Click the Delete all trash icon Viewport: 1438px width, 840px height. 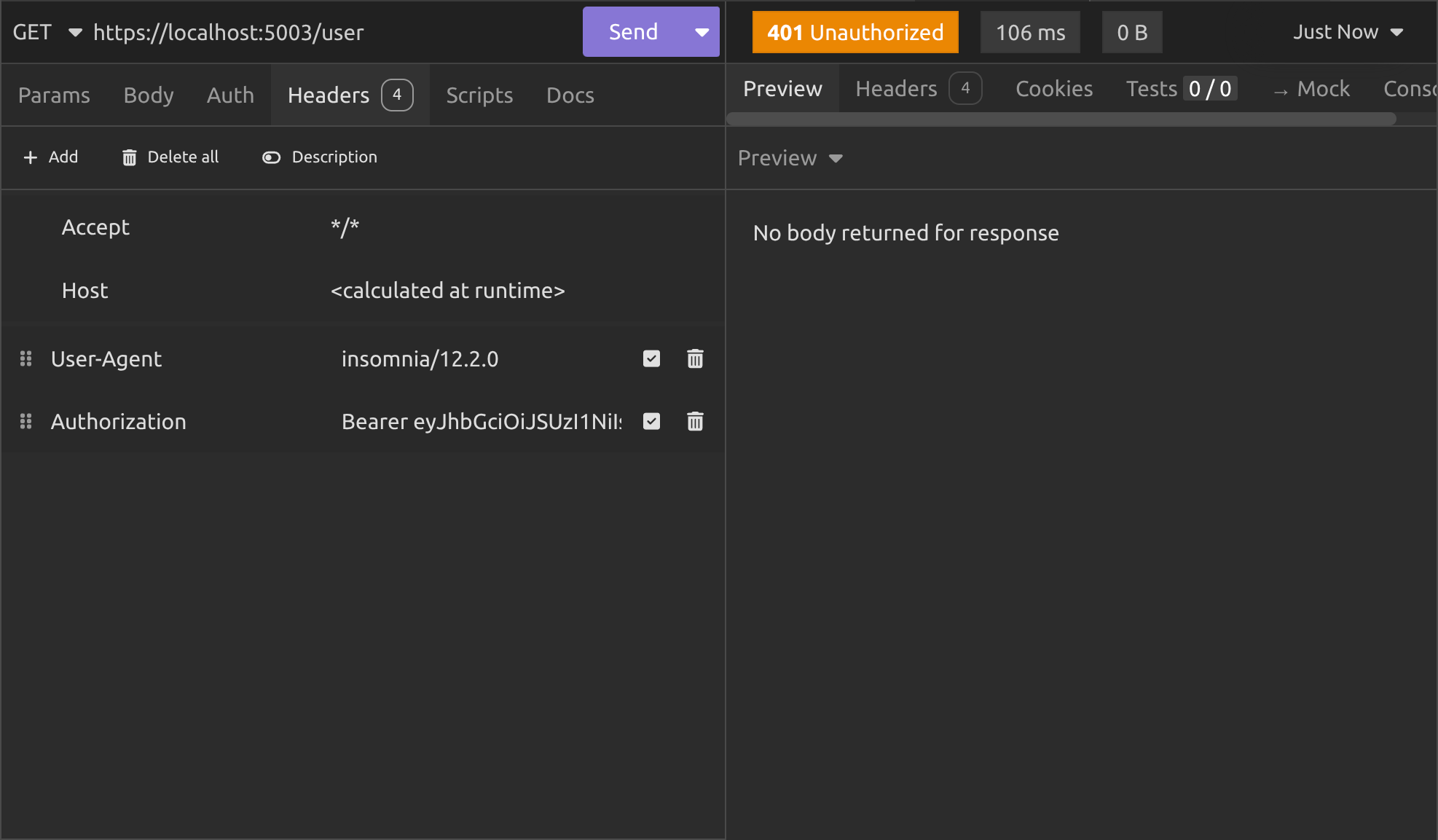coord(129,157)
